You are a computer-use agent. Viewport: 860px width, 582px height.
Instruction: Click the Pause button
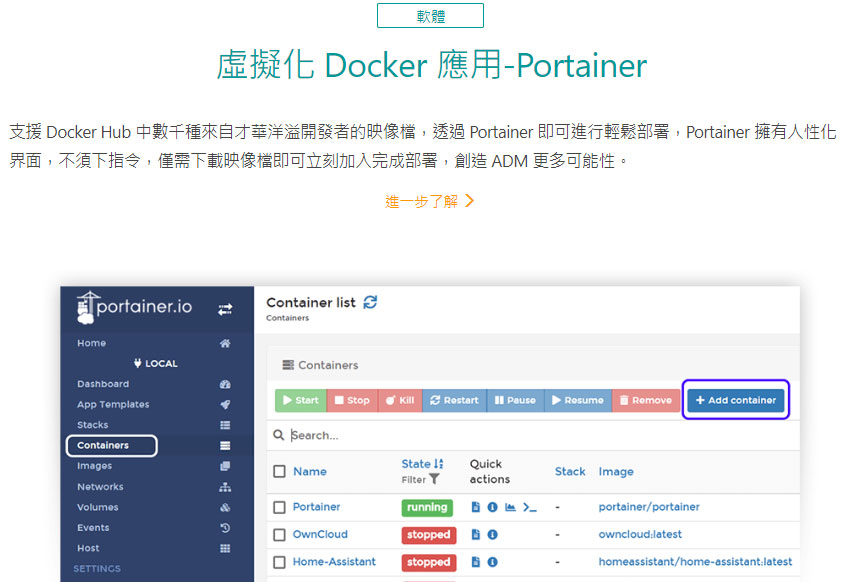pos(515,400)
